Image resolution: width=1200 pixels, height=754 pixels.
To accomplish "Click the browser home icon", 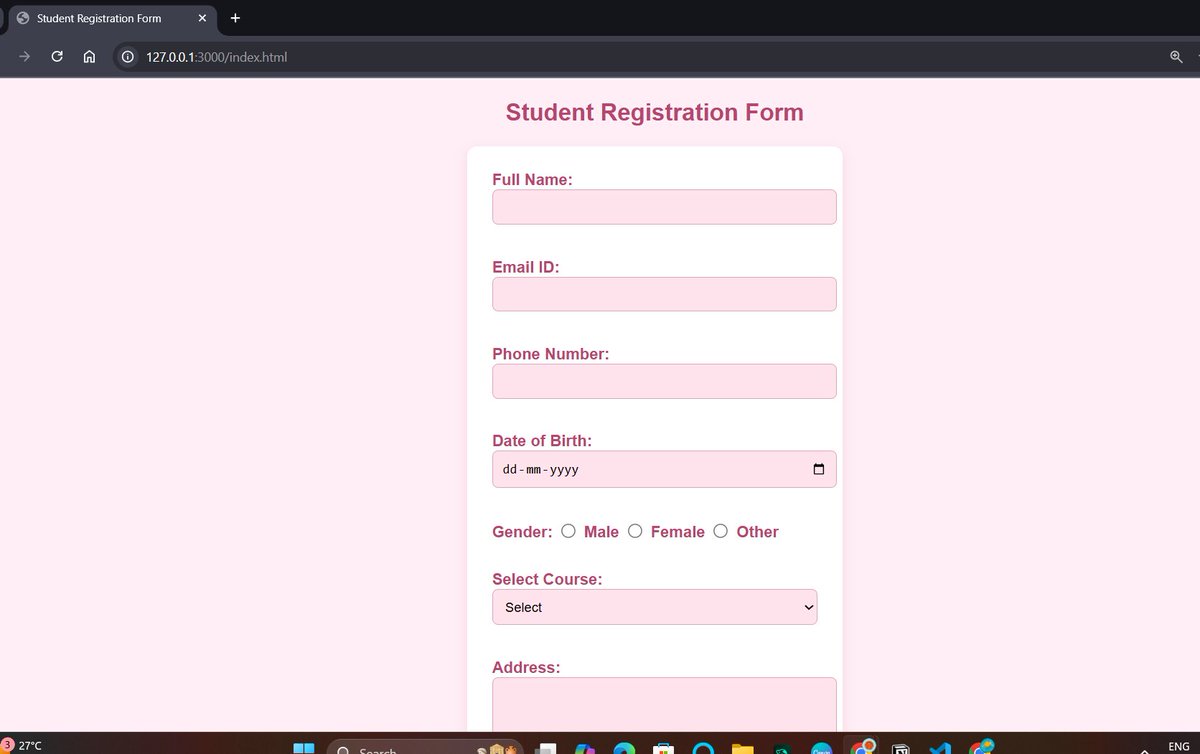I will 89,57.
